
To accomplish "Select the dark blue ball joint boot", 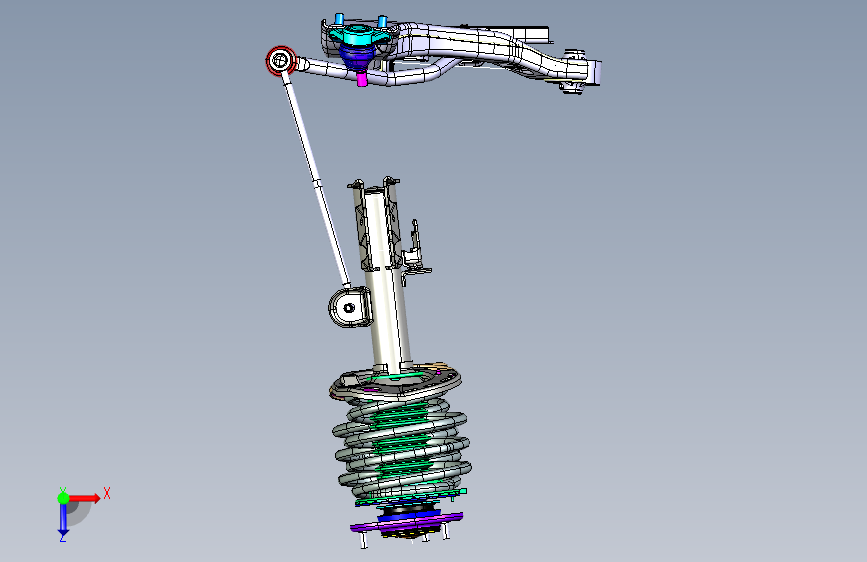I will pos(356,56).
